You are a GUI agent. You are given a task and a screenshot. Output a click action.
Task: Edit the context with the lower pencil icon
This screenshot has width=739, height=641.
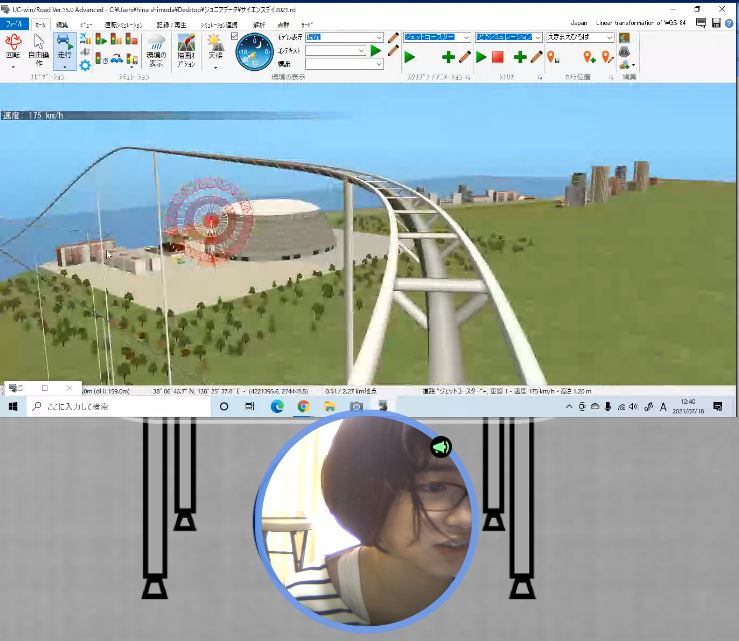[x=394, y=50]
